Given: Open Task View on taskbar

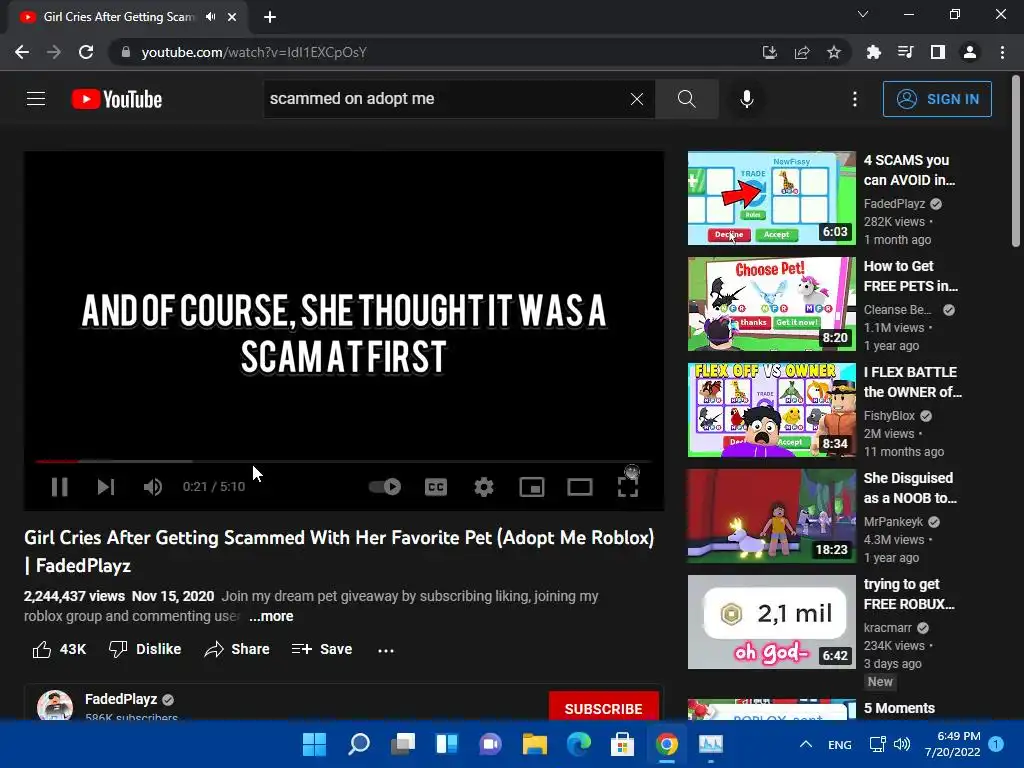Looking at the screenshot, I should [x=403, y=744].
